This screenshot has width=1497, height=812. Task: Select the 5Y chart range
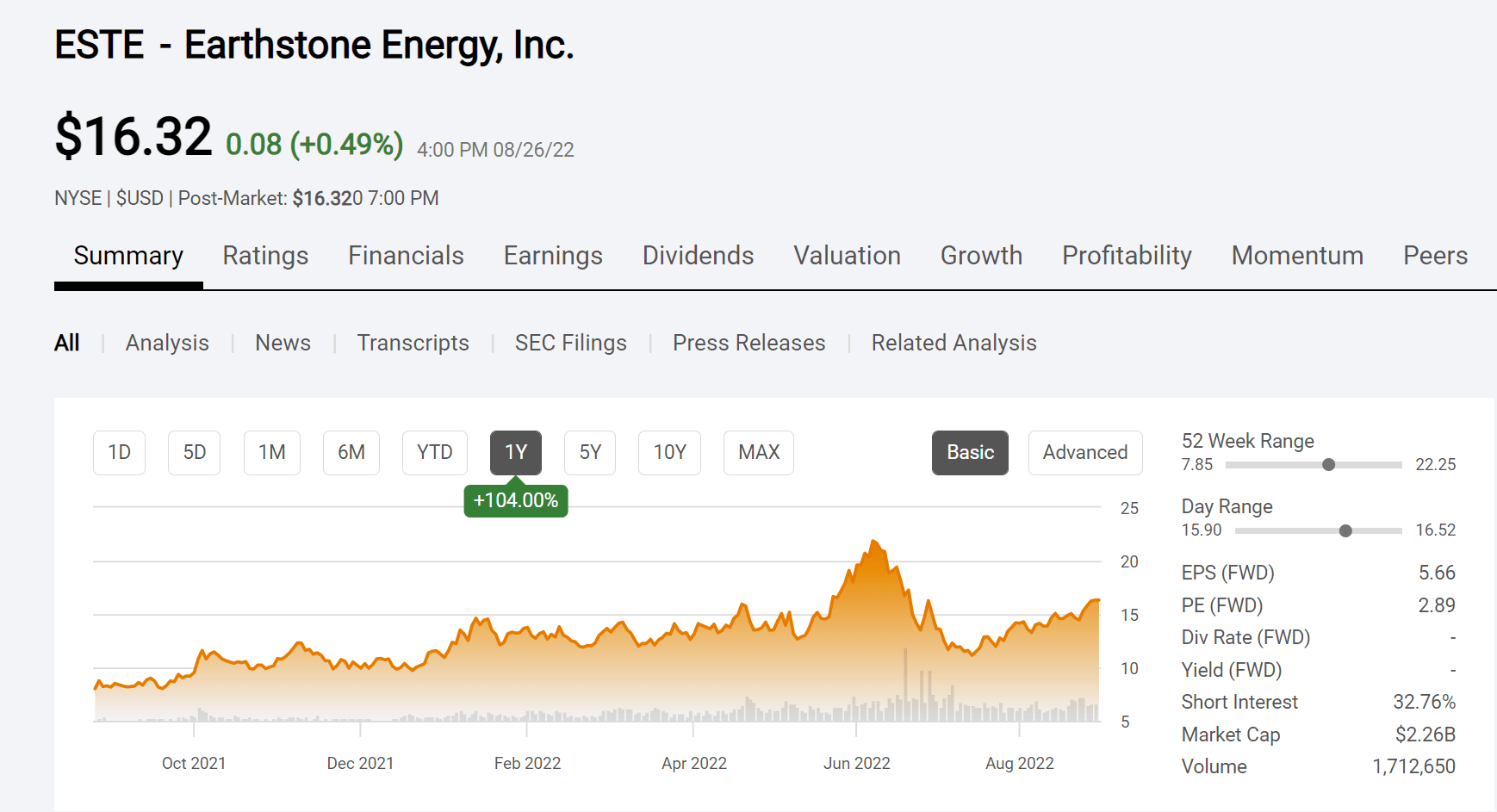pos(589,452)
